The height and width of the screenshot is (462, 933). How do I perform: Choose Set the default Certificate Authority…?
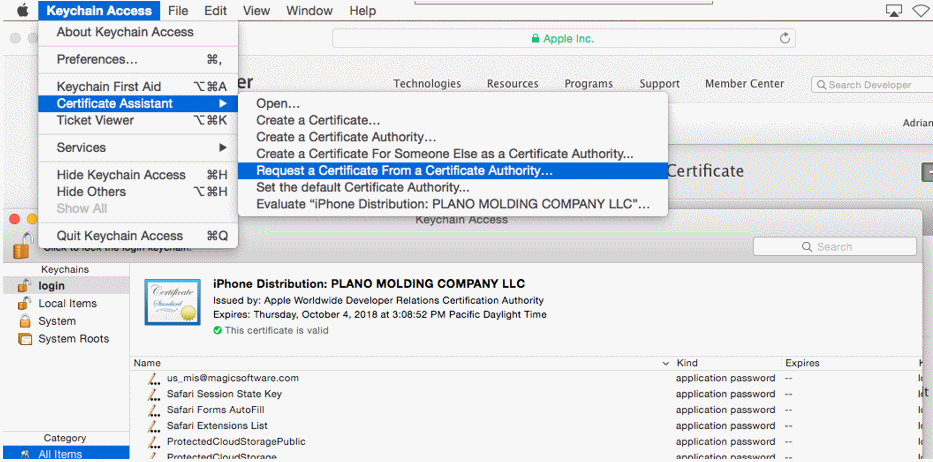[453, 188]
